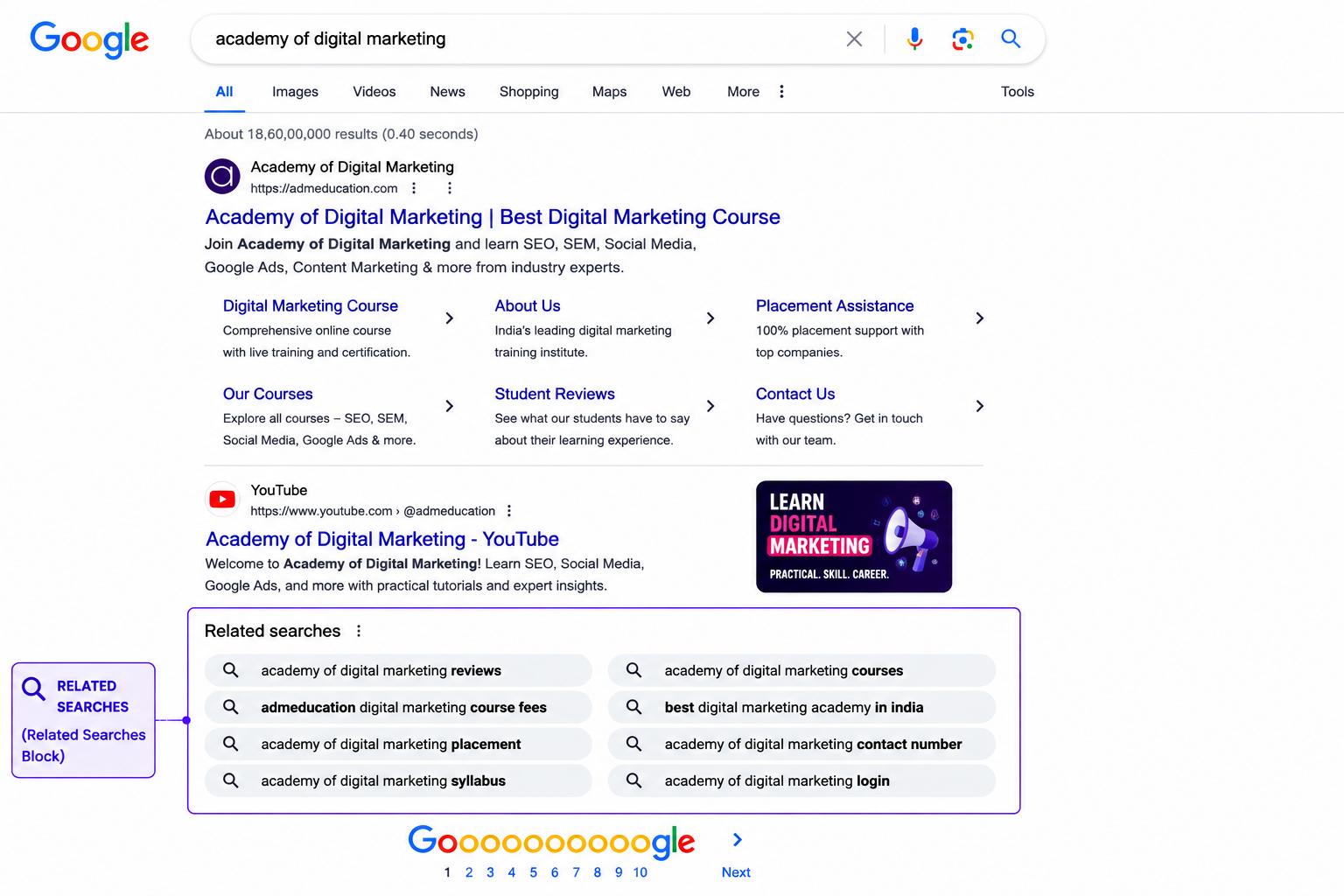The image size is (1344, 896).
Task: Open the YouTube result options menu
Action: [x=509, y=511]
